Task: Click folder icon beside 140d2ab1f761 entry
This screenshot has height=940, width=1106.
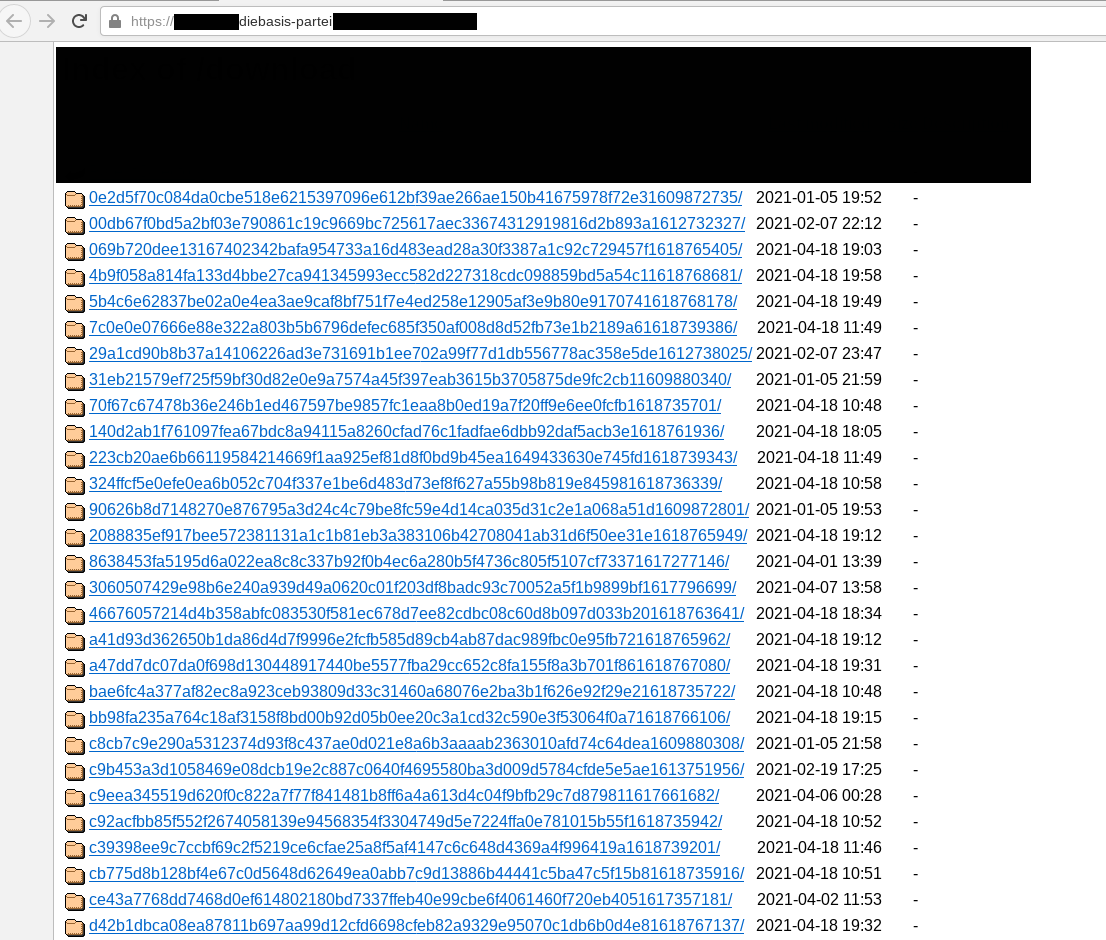Action: [75, 433]
